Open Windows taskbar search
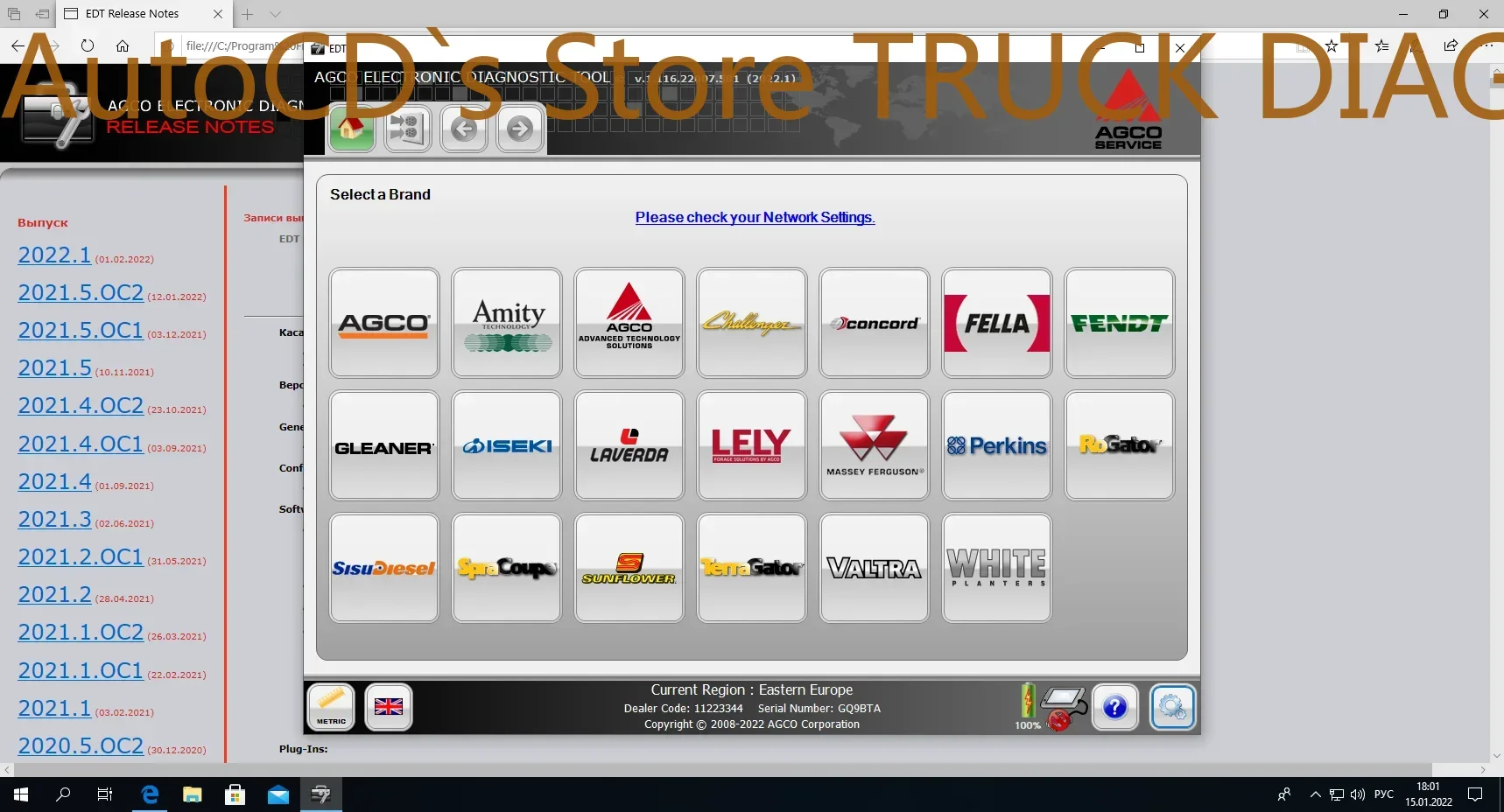1504x812 pixels. coord(63,794)
